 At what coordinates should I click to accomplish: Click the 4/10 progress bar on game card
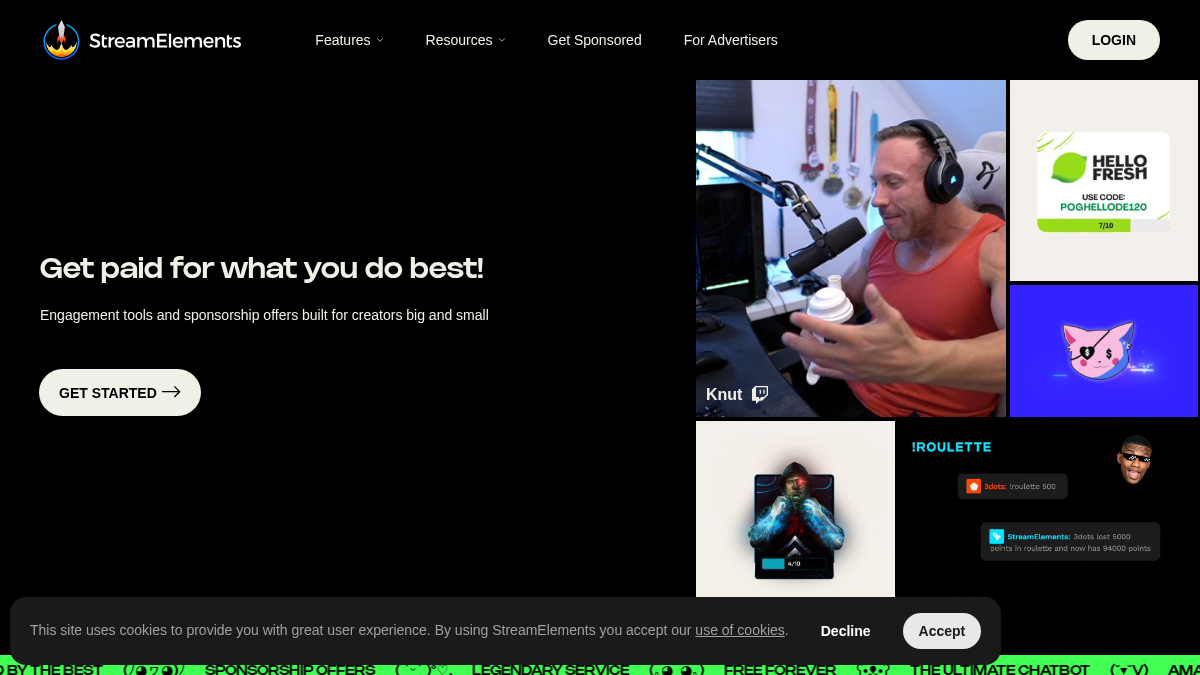point(794,563)
